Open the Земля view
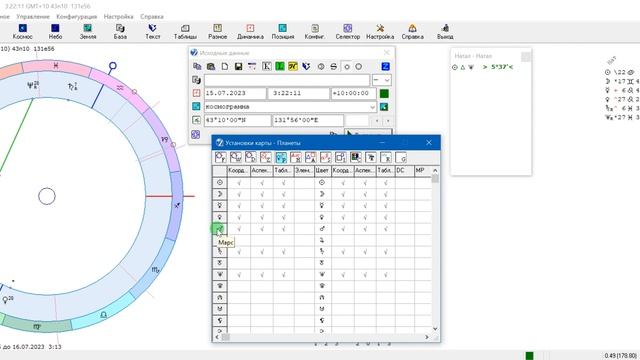 (x=87, y=31)
